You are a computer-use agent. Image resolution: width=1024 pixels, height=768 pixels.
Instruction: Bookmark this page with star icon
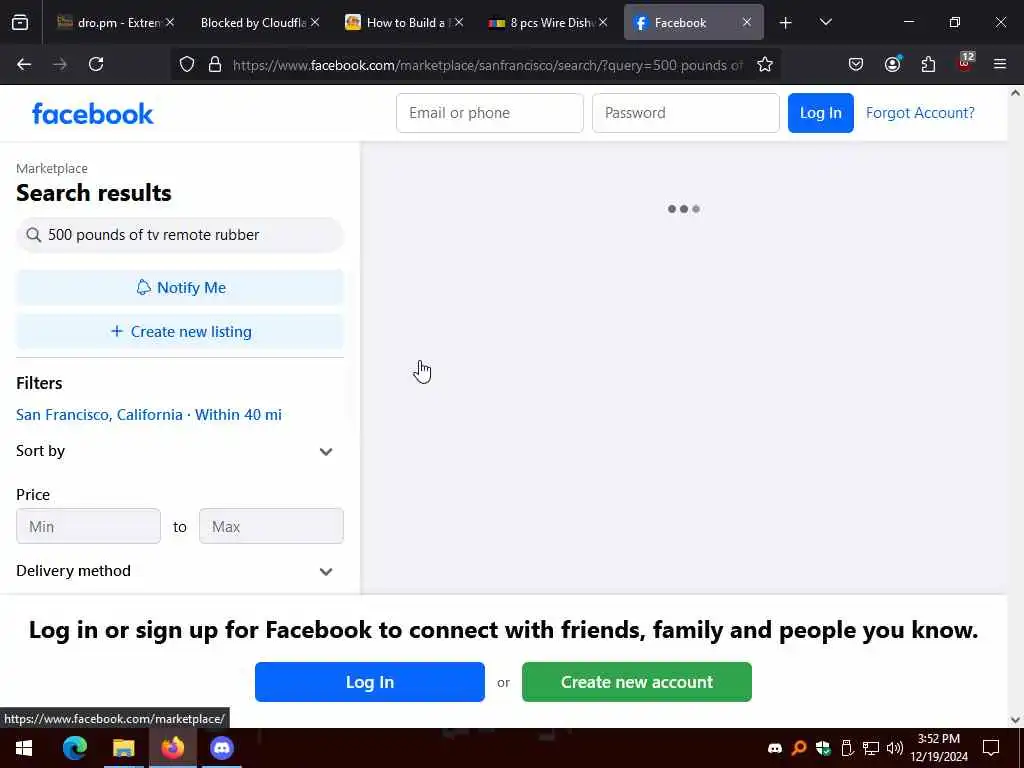[765, 65]
